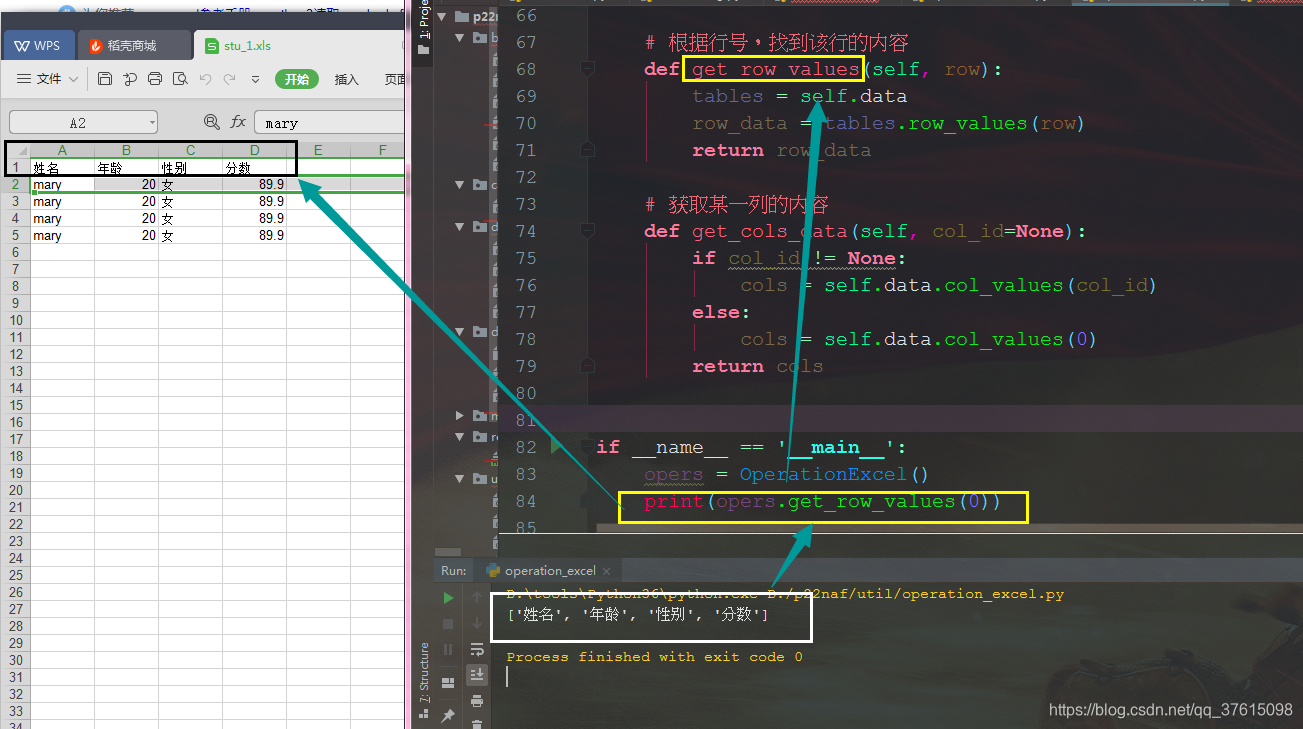Rerun operation_excel with green play icon
Viewport: 1303px width, 729px height.
[448, 598]
